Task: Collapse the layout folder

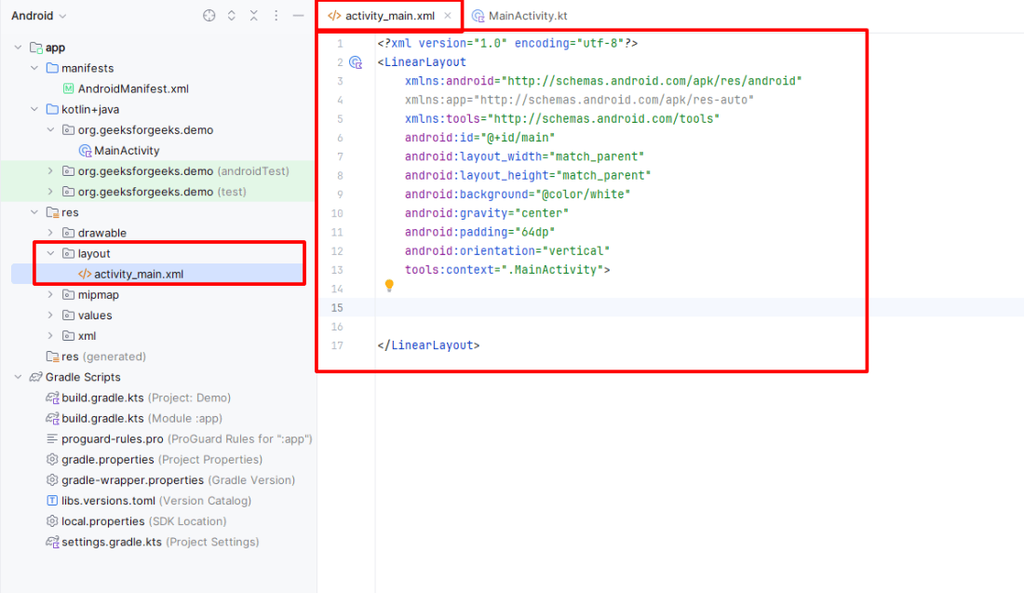Action: (51, 253)
